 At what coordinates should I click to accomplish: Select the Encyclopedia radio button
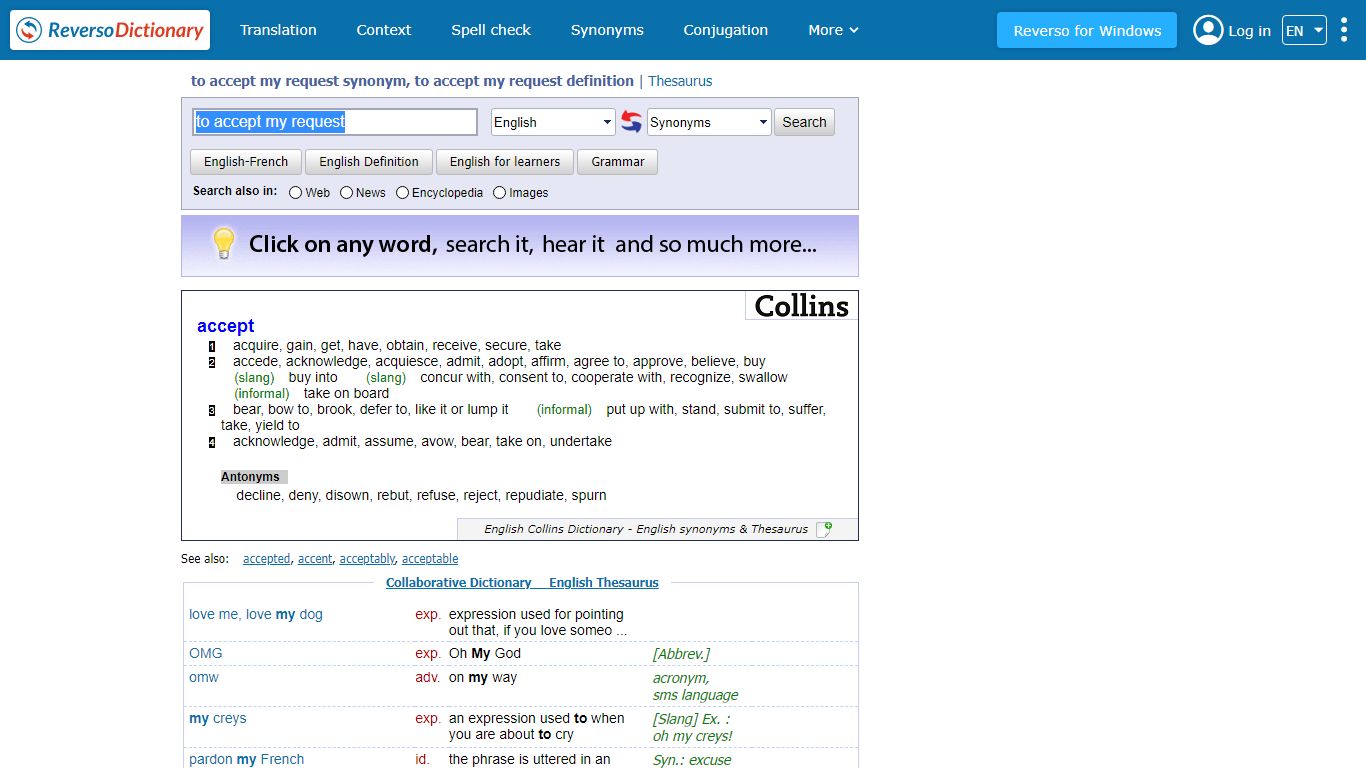click(x=403, y=193)
